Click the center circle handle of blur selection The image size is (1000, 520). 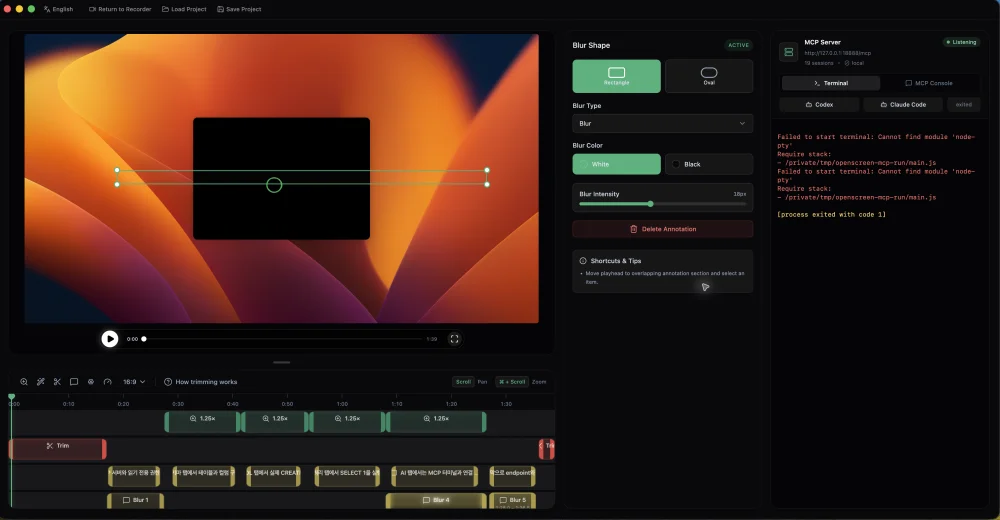pos(274,185)
